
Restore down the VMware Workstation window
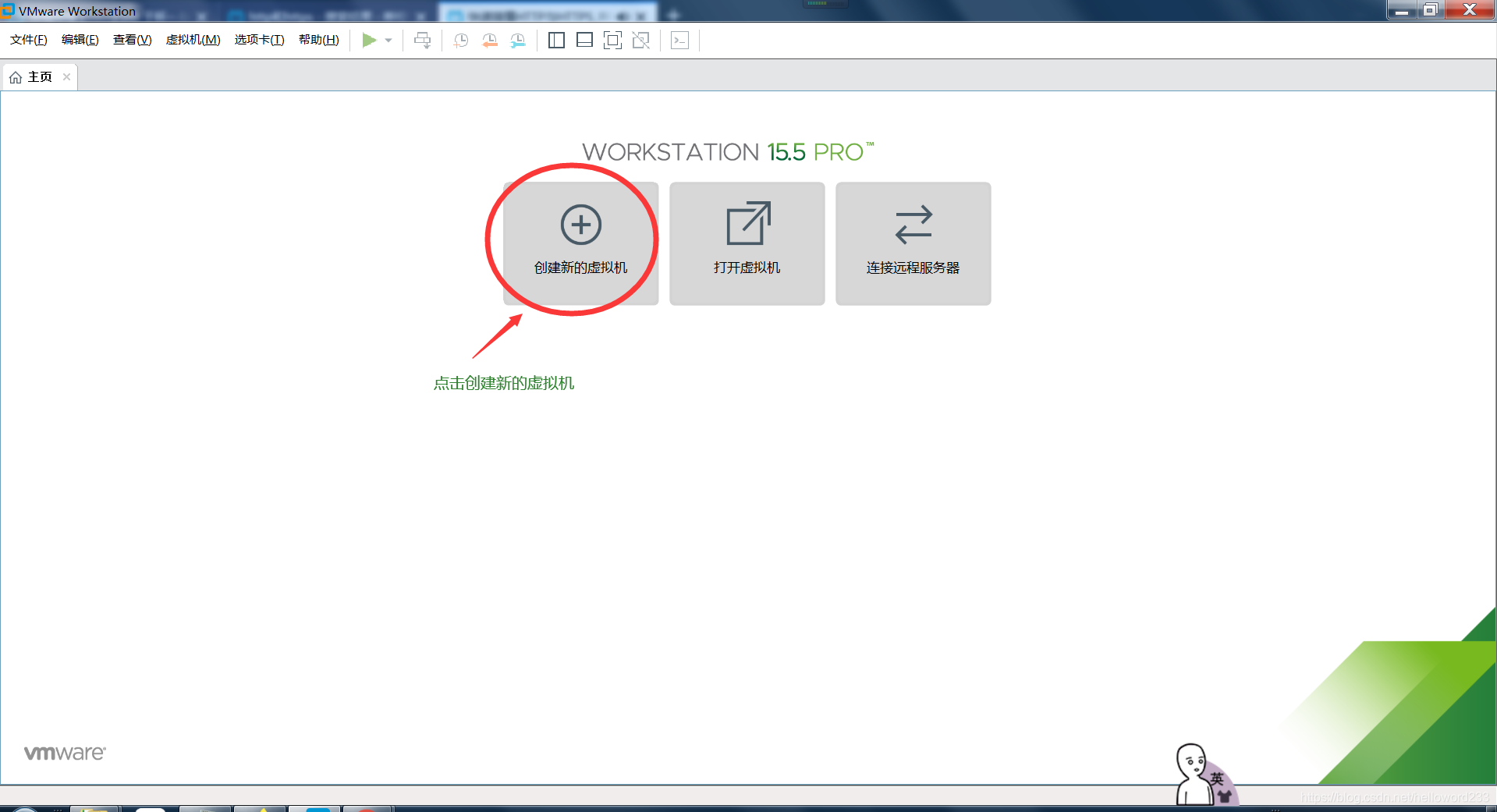(x=1431, y=10)
